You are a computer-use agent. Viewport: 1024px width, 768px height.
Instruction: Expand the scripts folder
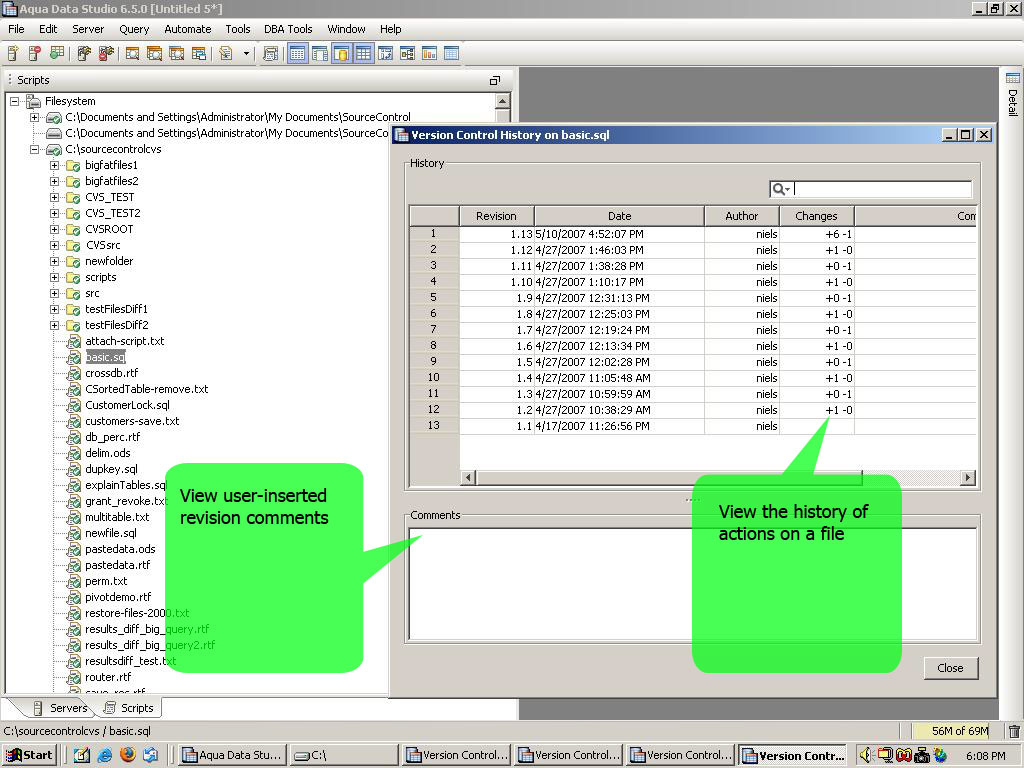point(55,278)
